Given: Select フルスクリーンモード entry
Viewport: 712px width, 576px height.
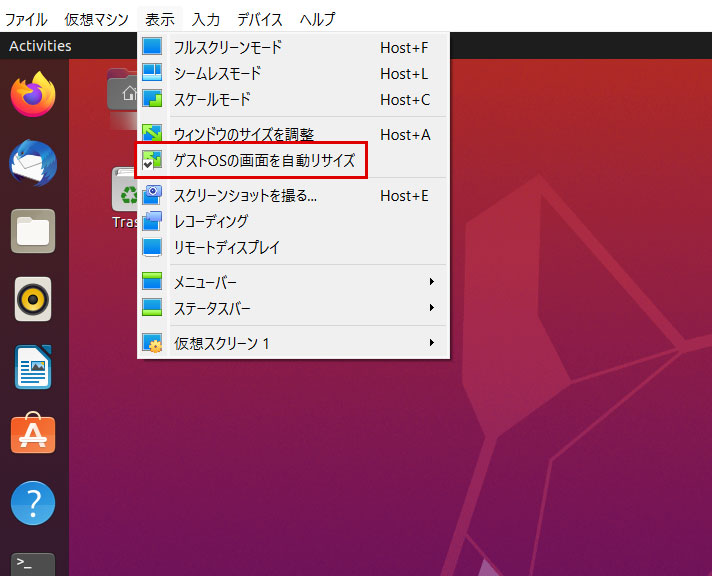Looking at the screenshot, I should pyautogui.click(x=293, y=47).
